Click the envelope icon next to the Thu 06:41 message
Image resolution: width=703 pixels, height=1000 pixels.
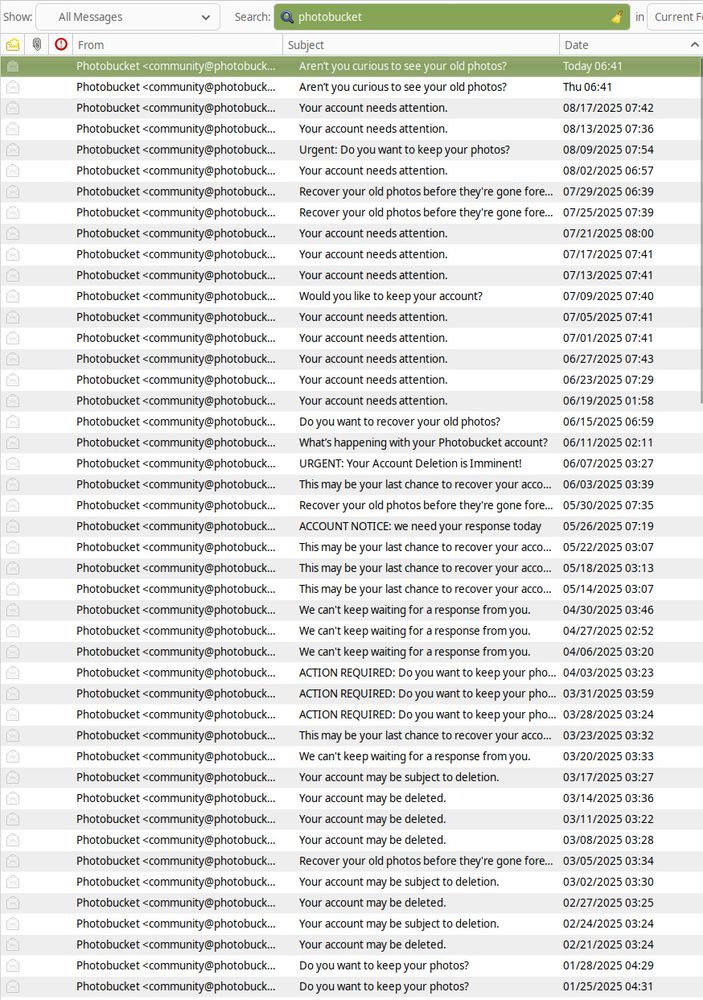(x=12, y=87)
